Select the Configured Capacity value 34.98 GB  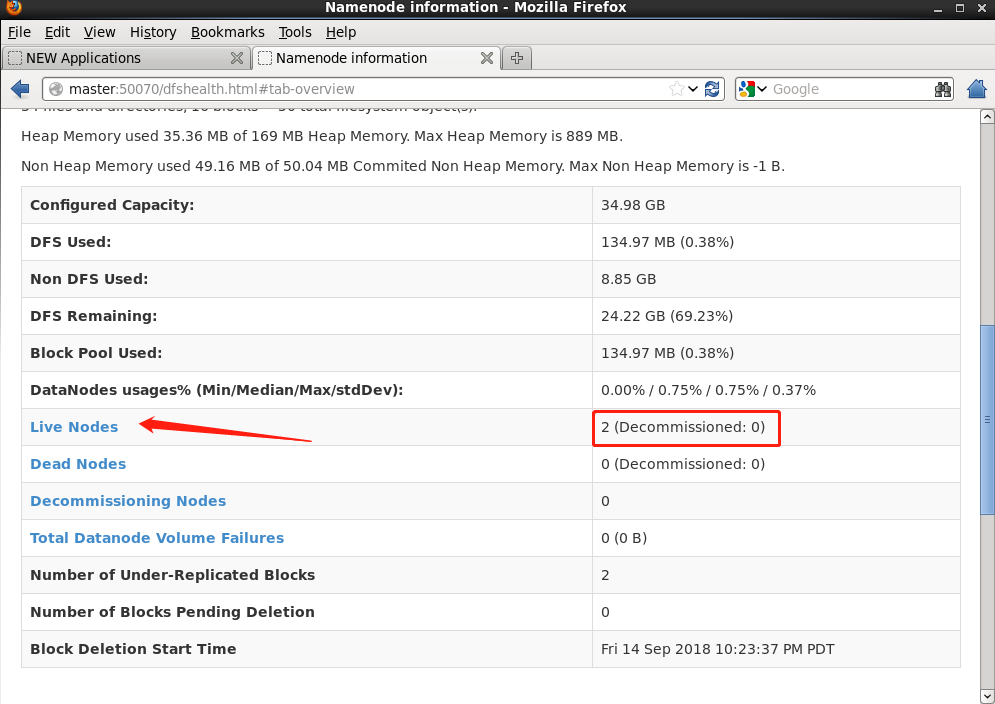[x=633, y=205]
